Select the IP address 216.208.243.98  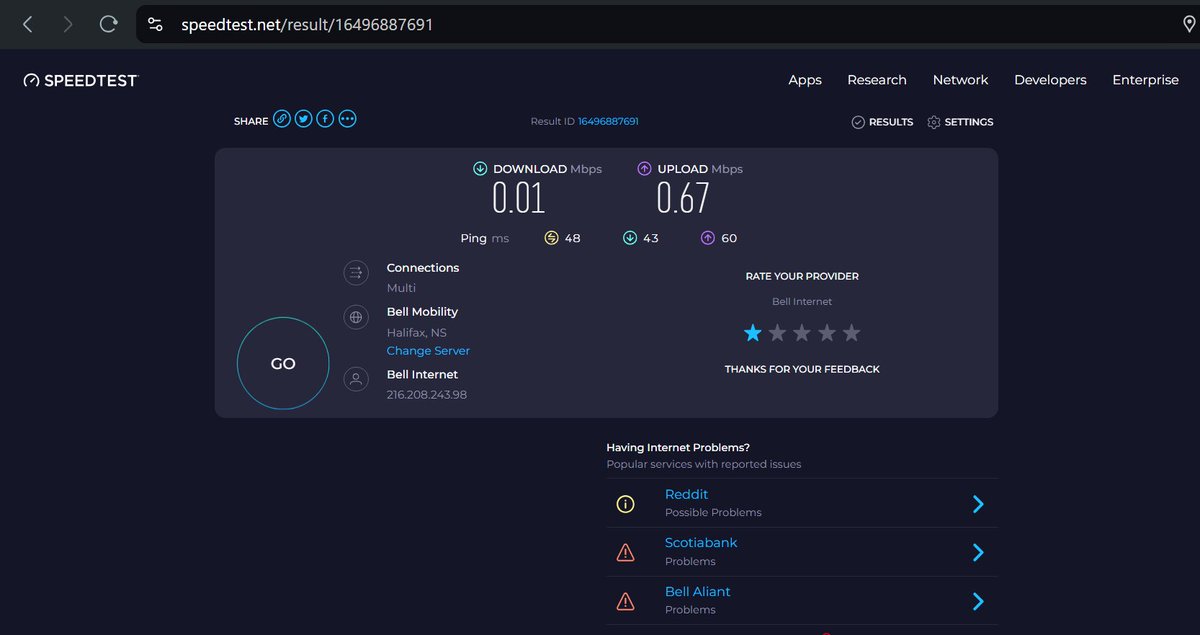pos(427,395)
